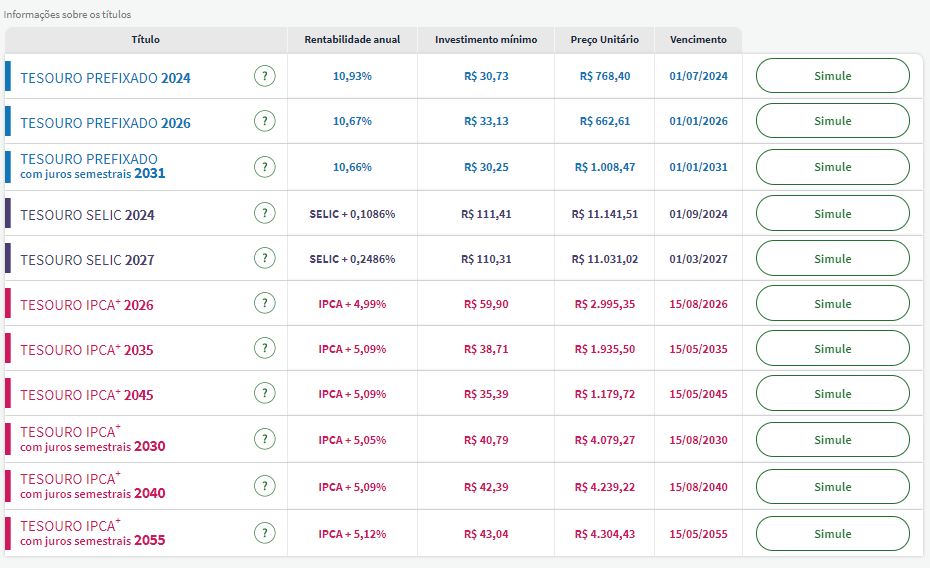Open the TESOURO PREFIXADO 2024 title

106,78
